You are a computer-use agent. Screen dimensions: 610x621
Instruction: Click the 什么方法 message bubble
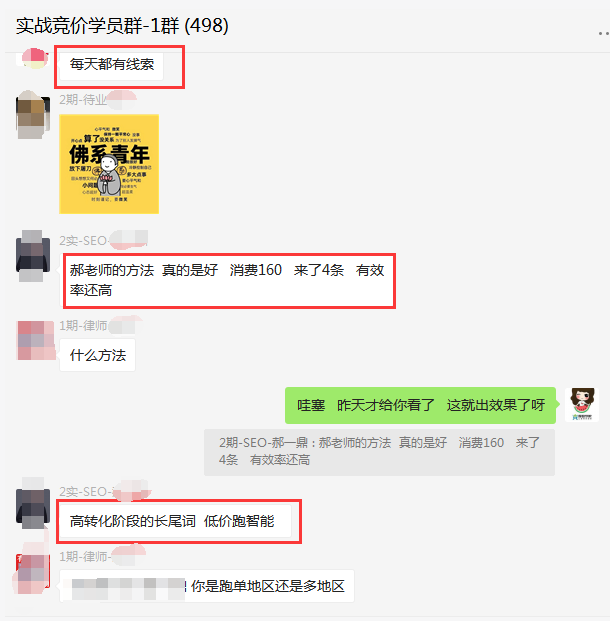point(97,355)
